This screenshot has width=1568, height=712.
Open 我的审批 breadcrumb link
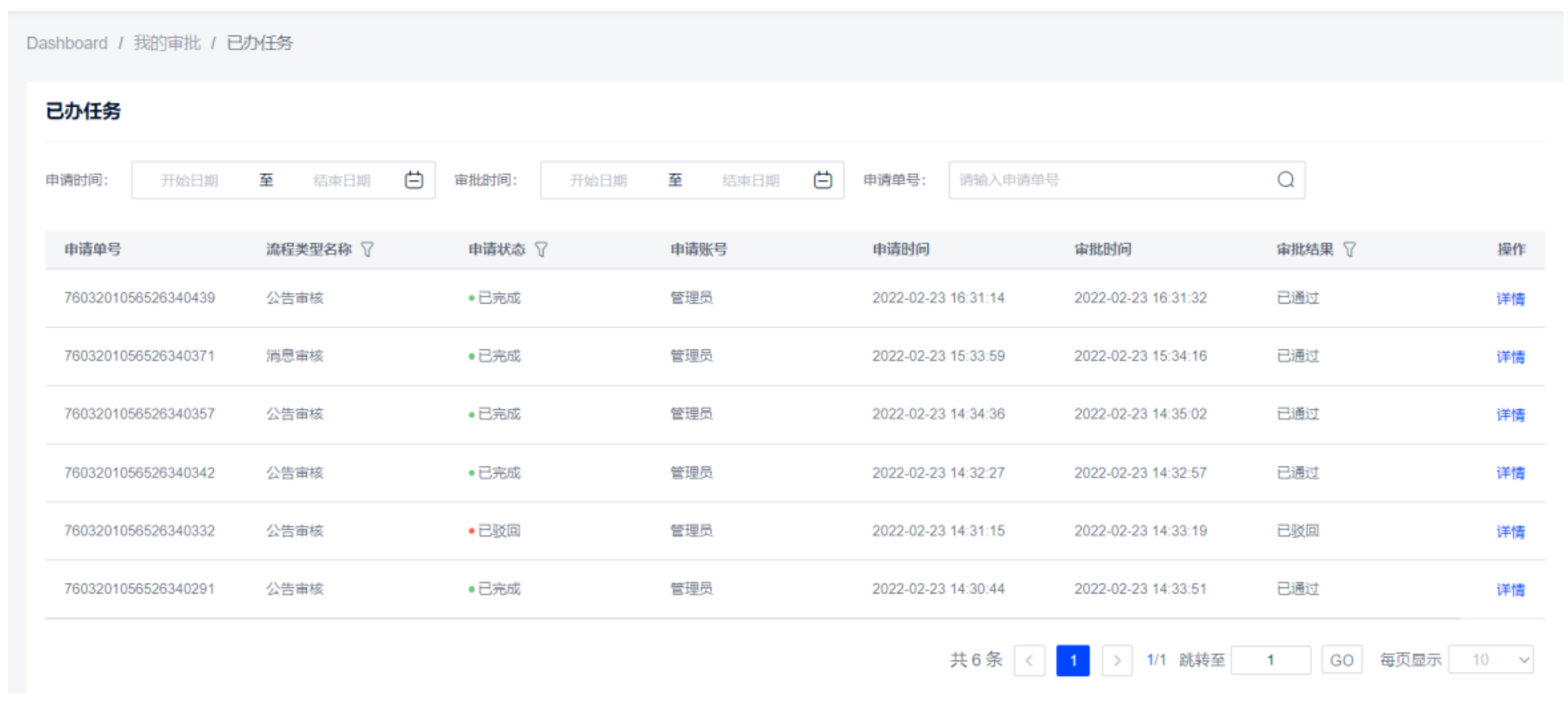pyautogui.click(x=167, y=43)
